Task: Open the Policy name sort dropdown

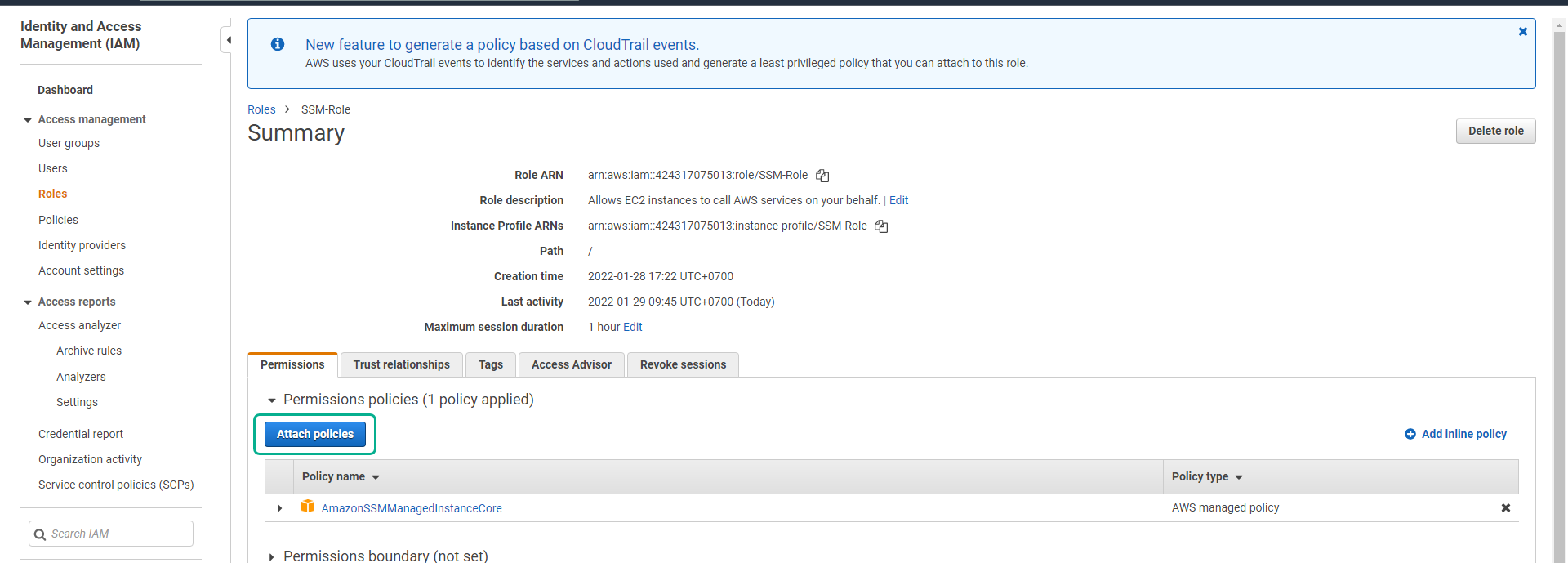Action: click(x=376, y=476)
